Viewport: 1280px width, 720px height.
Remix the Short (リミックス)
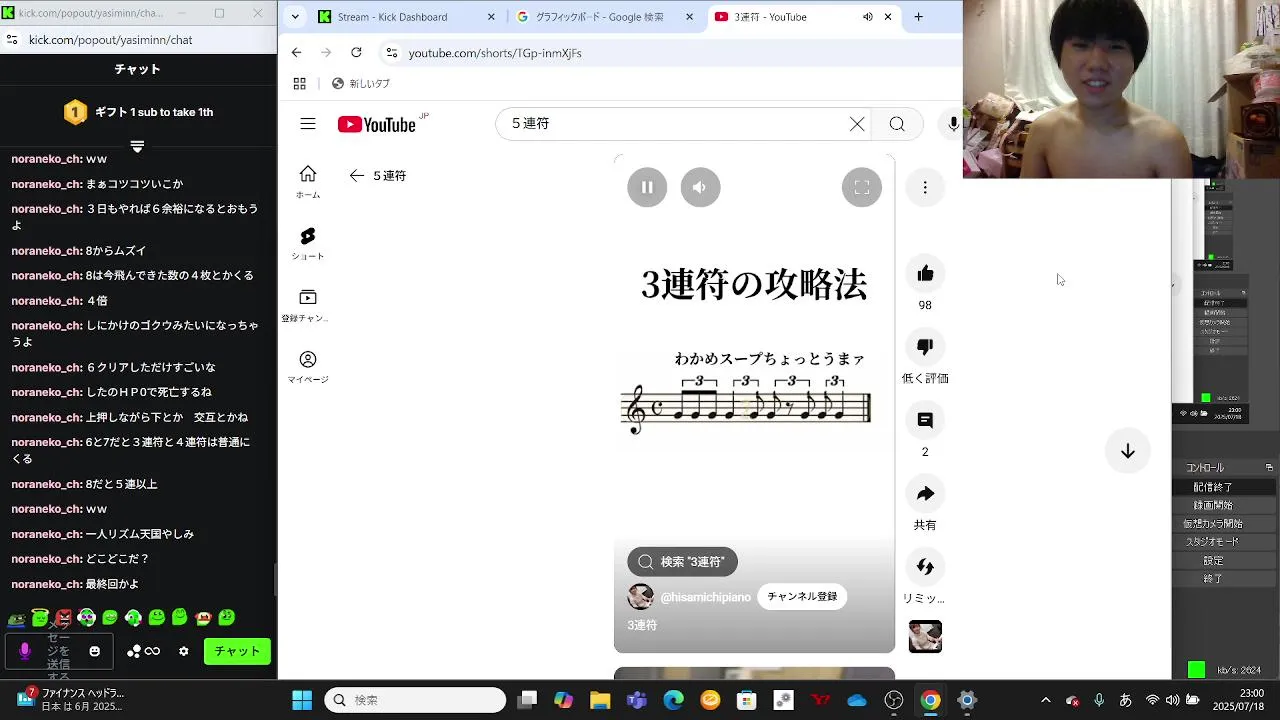tap(925, 567)
